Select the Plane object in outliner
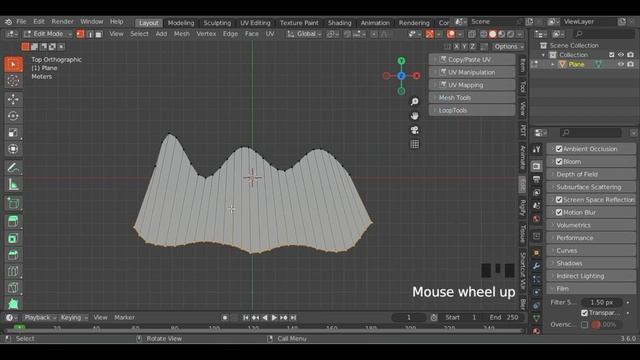The image size is (640, 360). tap(576, 64)
